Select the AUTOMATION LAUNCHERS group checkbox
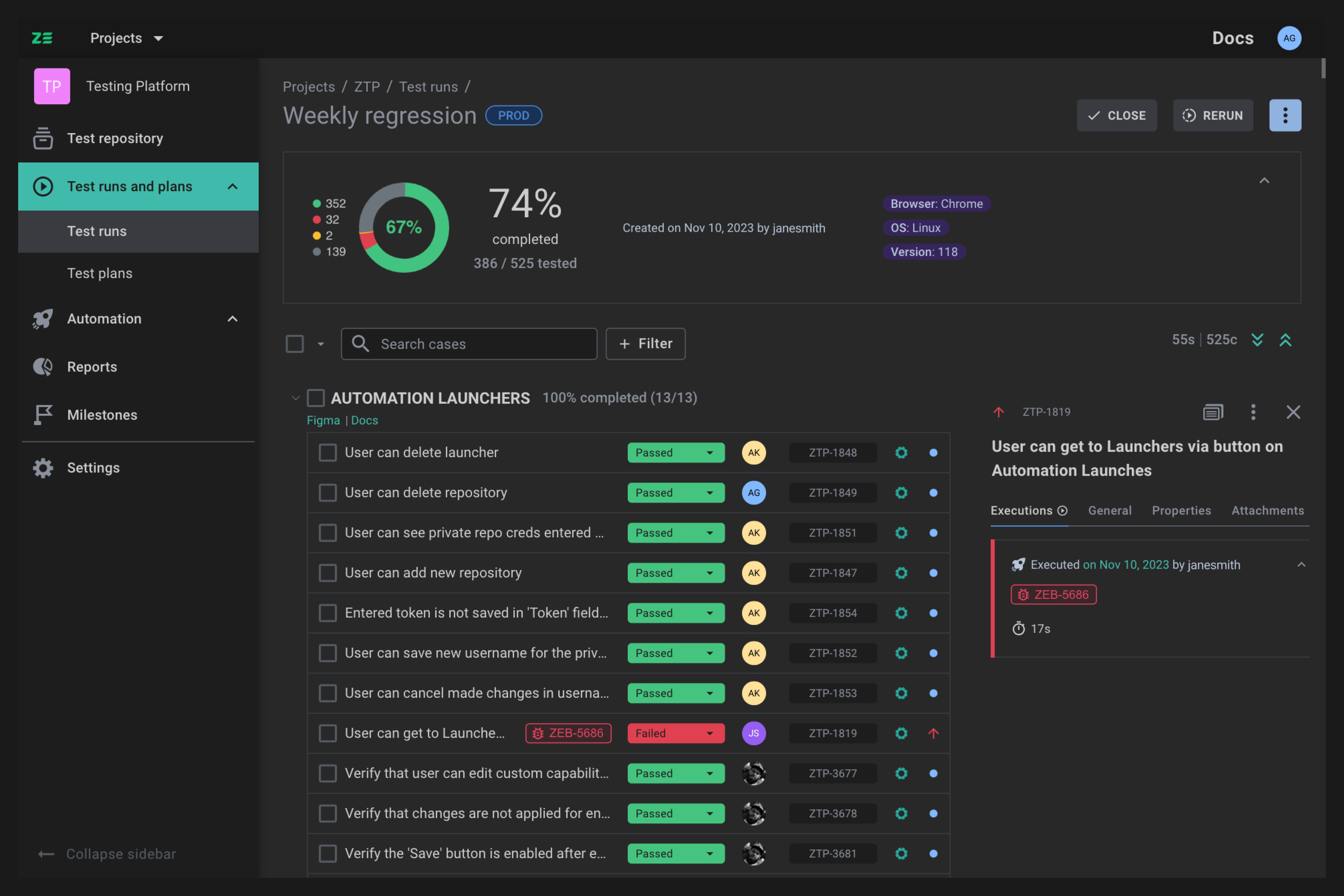The height and width of the screenshot is (896, 1344). tap(317, 397)
